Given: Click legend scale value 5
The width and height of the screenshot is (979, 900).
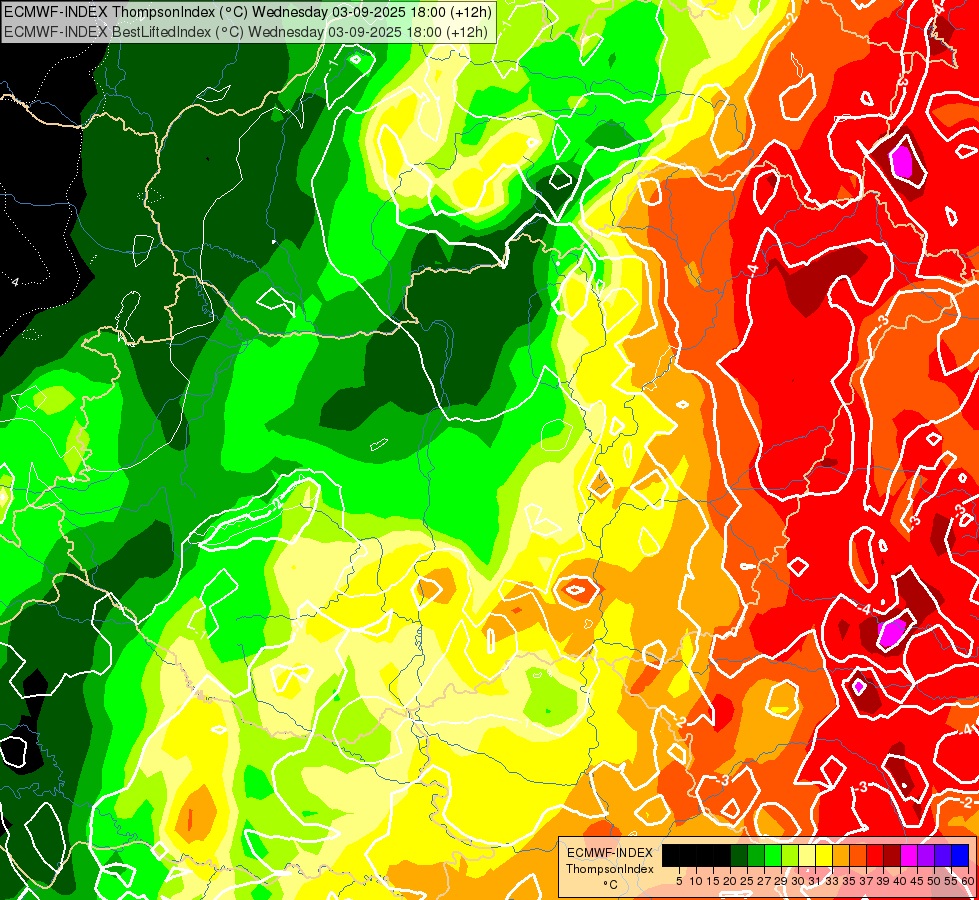Looking at the screenshot, I should click(x=679, y=881).
